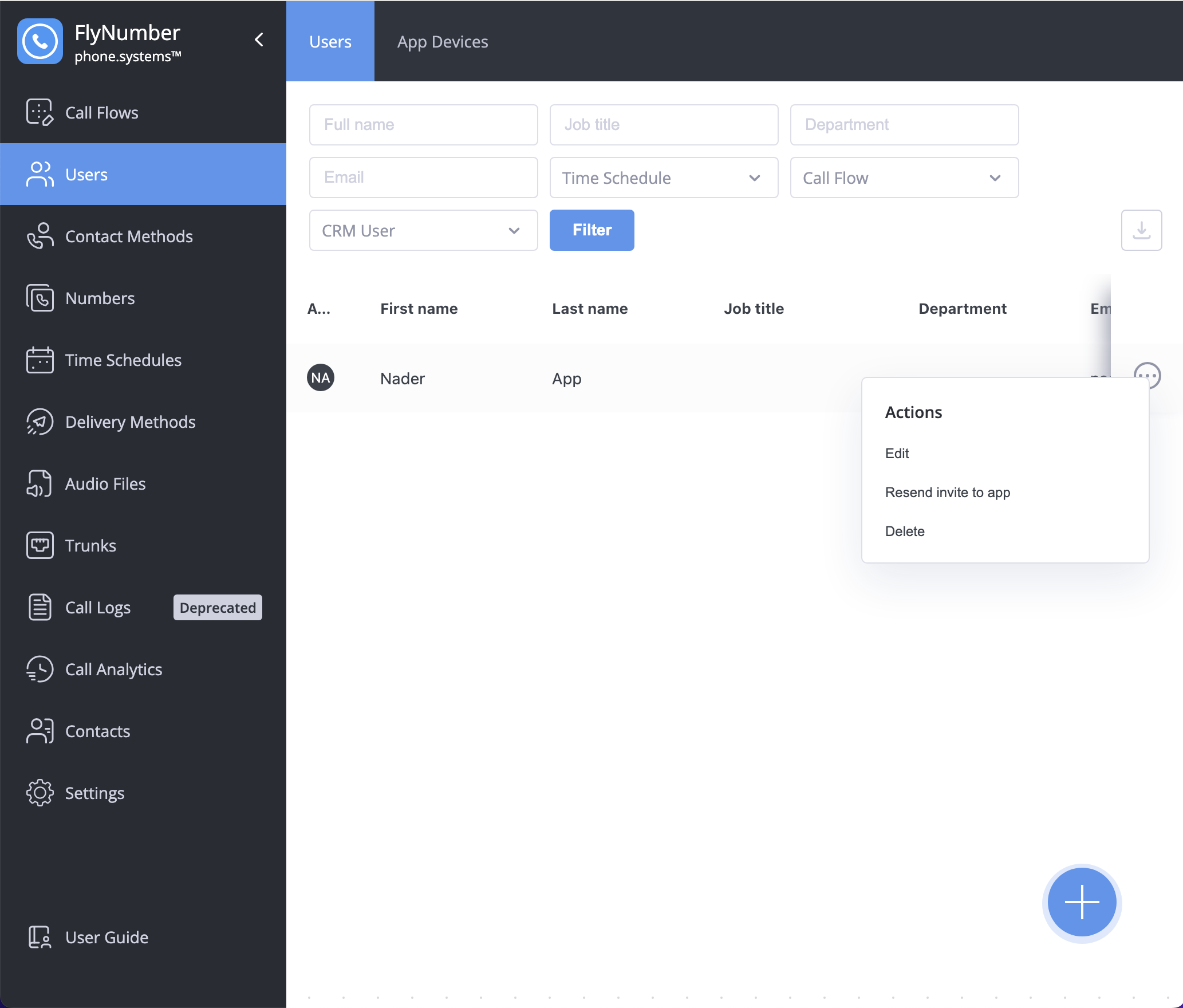Go to Contact Methods page

pos(143,236)
